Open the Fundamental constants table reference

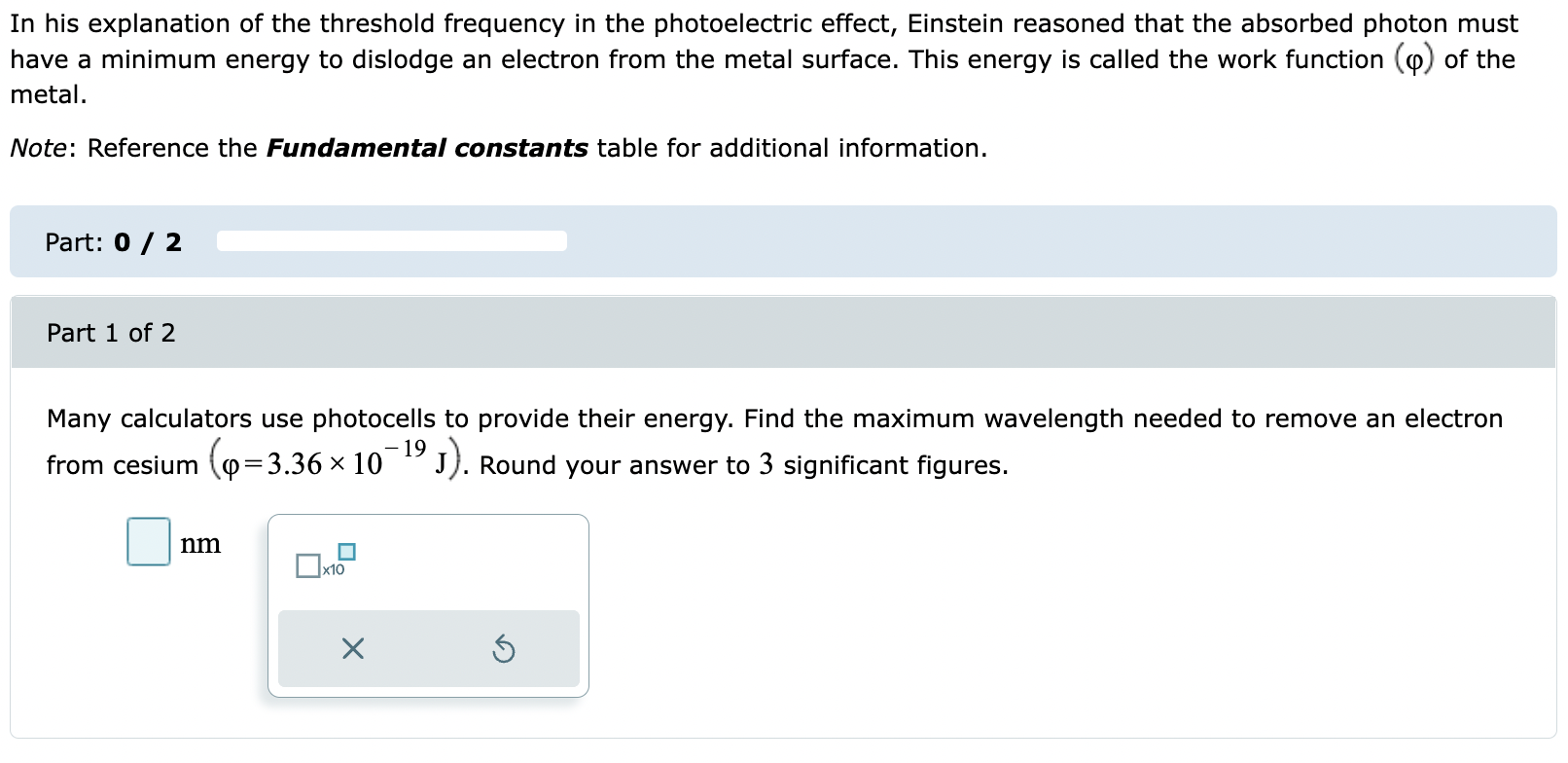(x=426, y=148)
